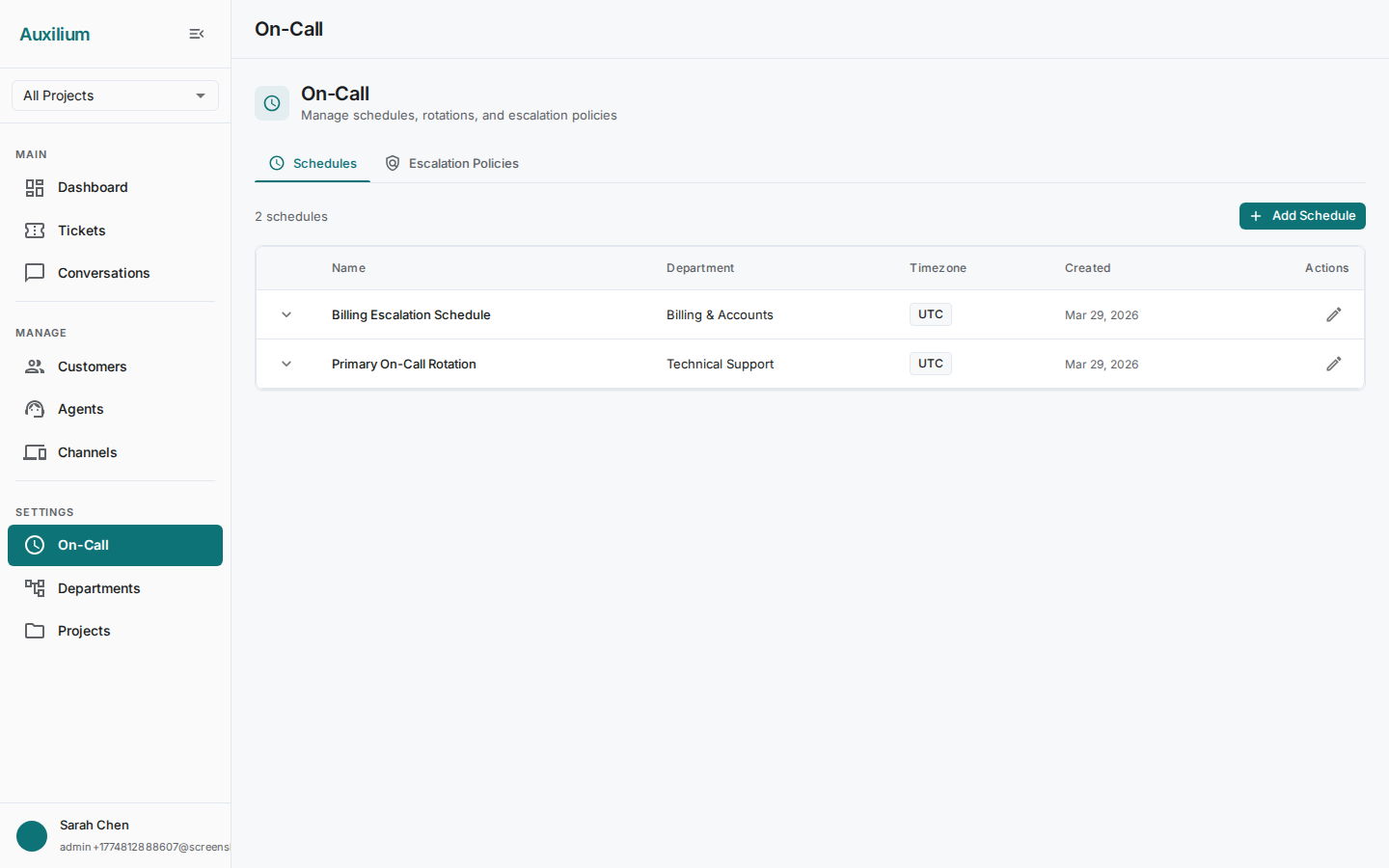Sort table by the Name column header
The image size is (1389, 868).
click(x=348, y=268)
